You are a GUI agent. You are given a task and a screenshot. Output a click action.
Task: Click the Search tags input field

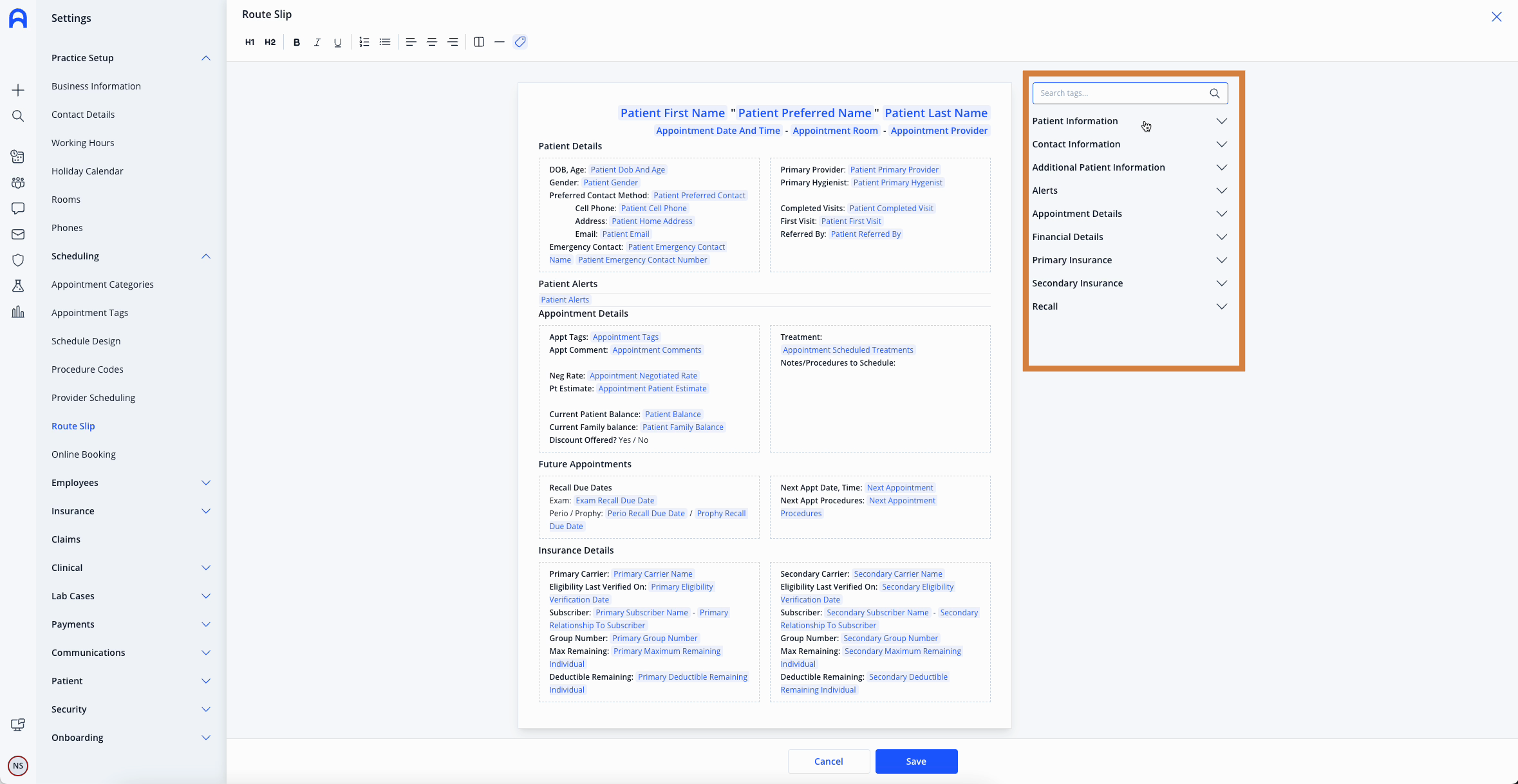point(1130,93)
